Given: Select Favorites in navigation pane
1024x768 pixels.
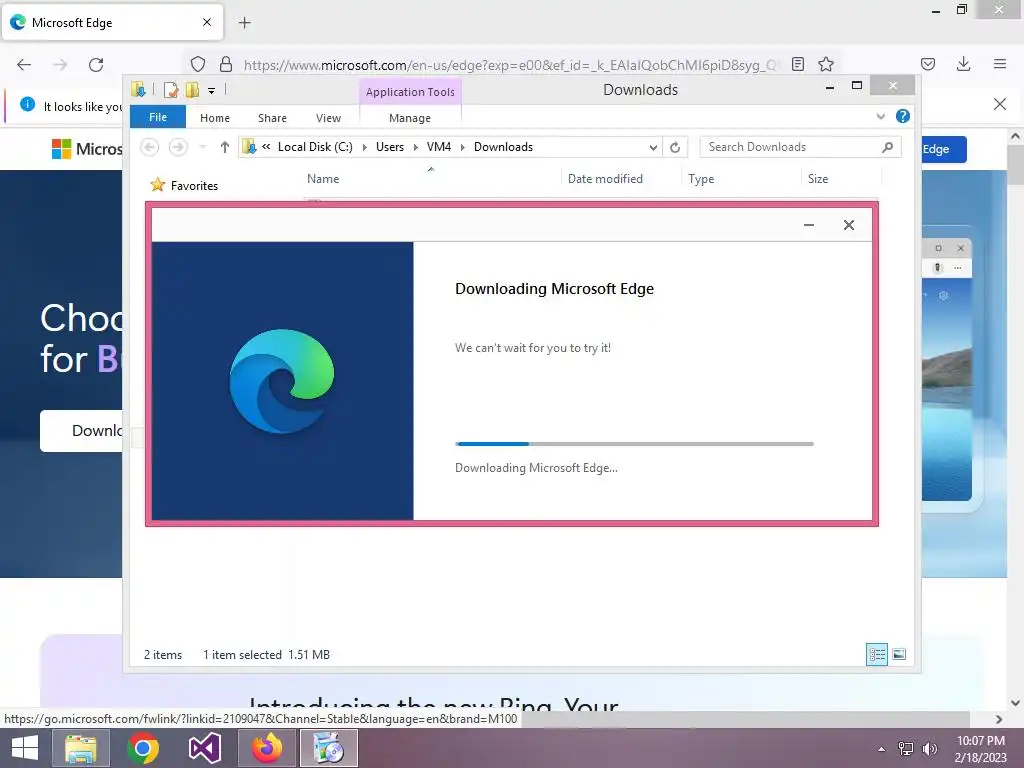Looking at the screenshot, I should (185, 185).
